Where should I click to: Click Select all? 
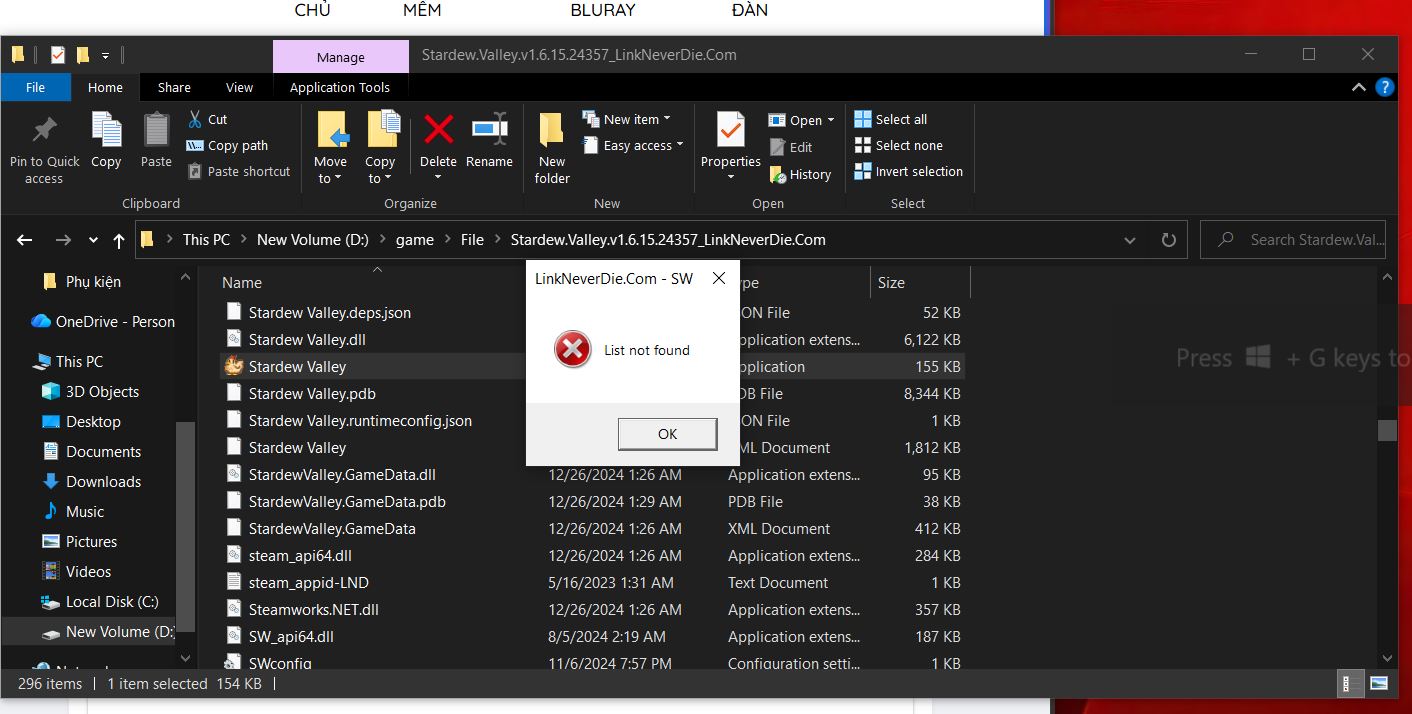891,119
